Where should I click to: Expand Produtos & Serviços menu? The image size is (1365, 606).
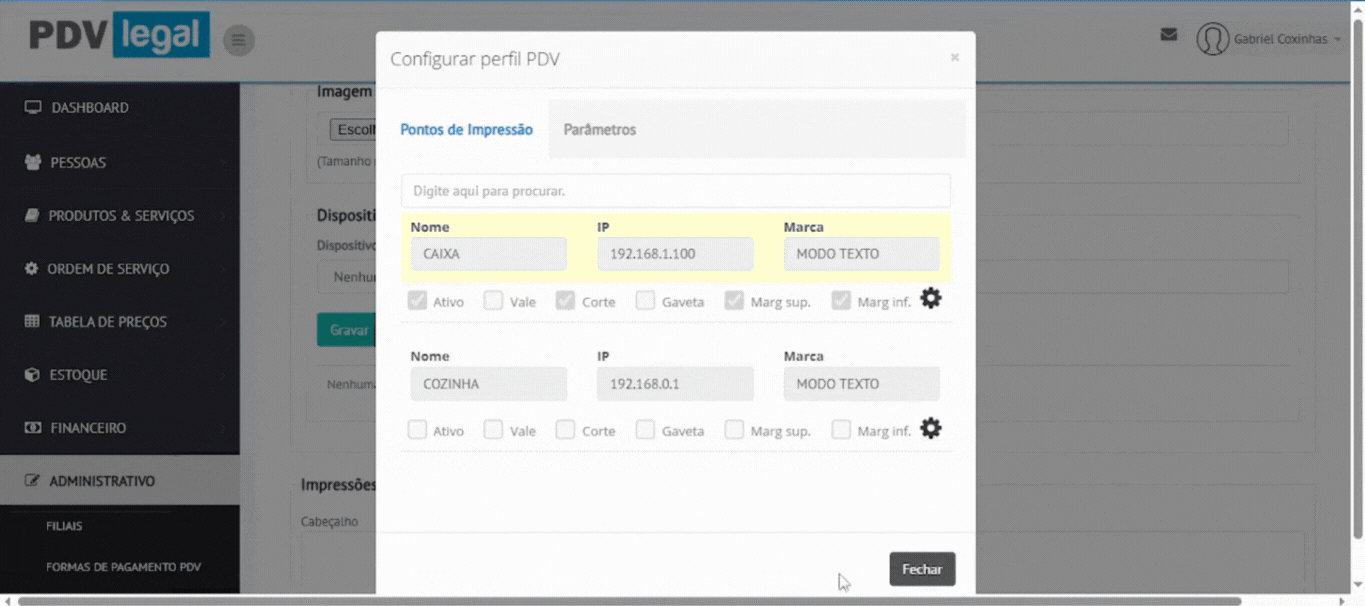[121, 216]
